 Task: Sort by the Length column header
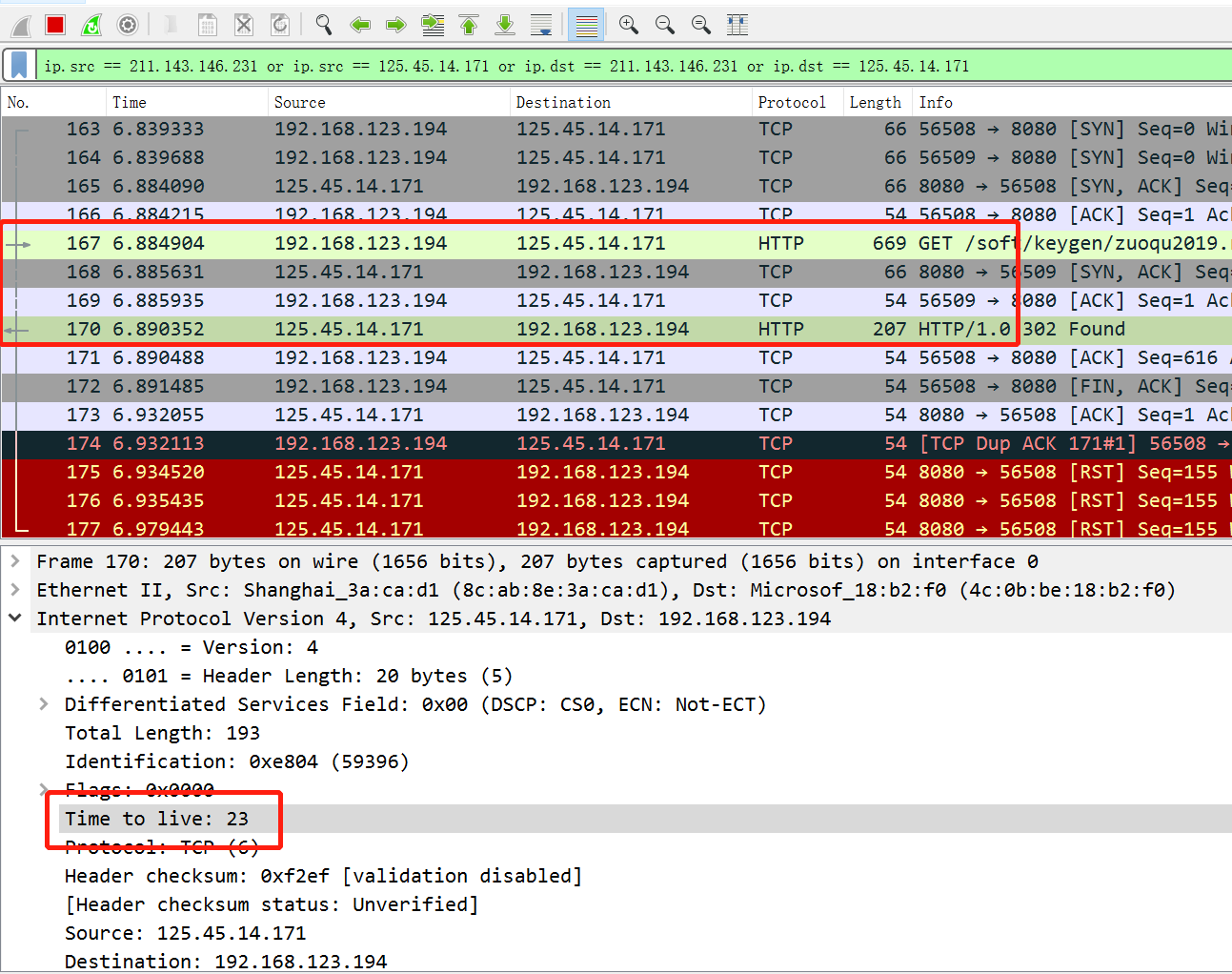coord(878,102)
